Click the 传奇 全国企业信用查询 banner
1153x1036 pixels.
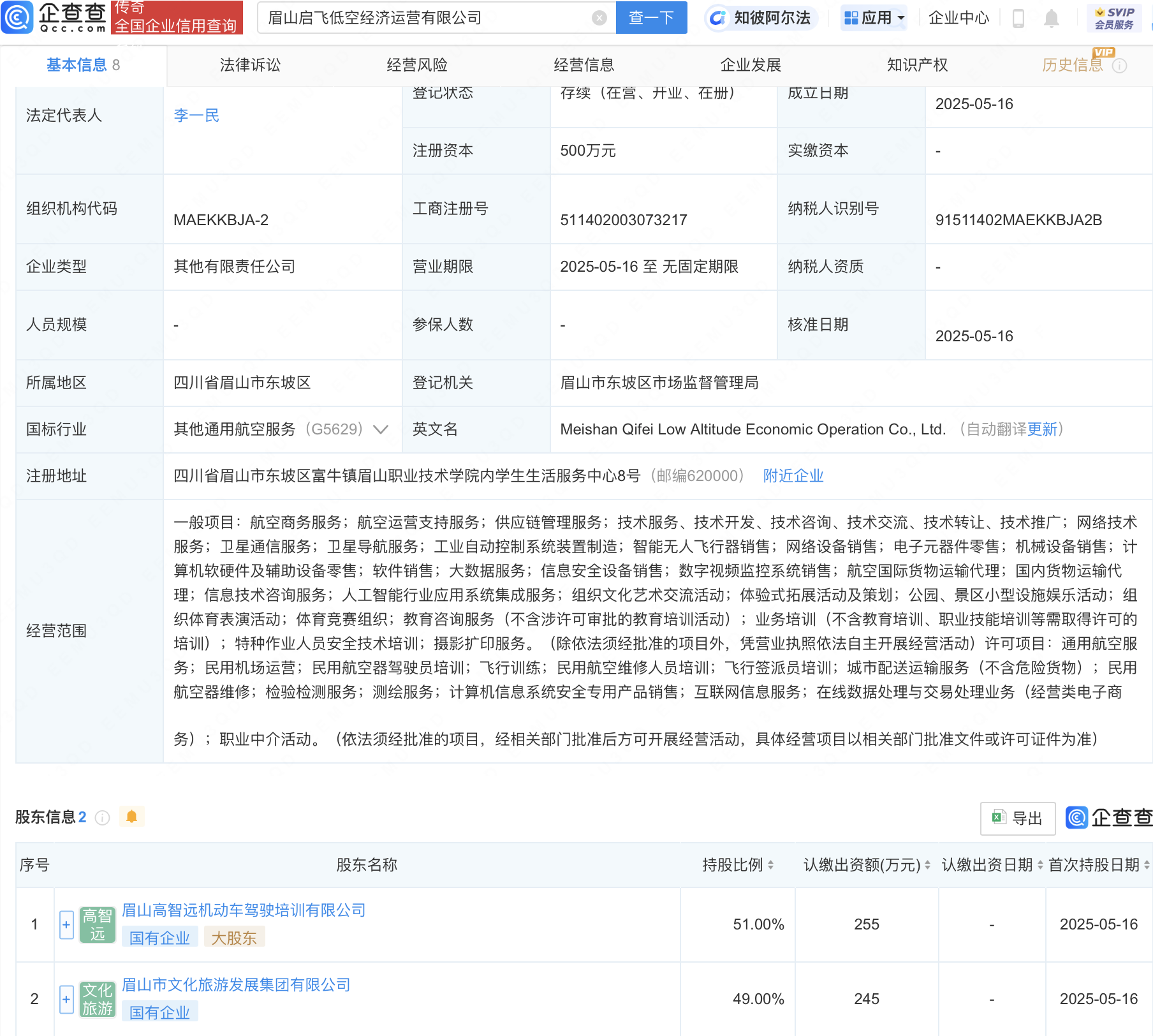[177, 17]
